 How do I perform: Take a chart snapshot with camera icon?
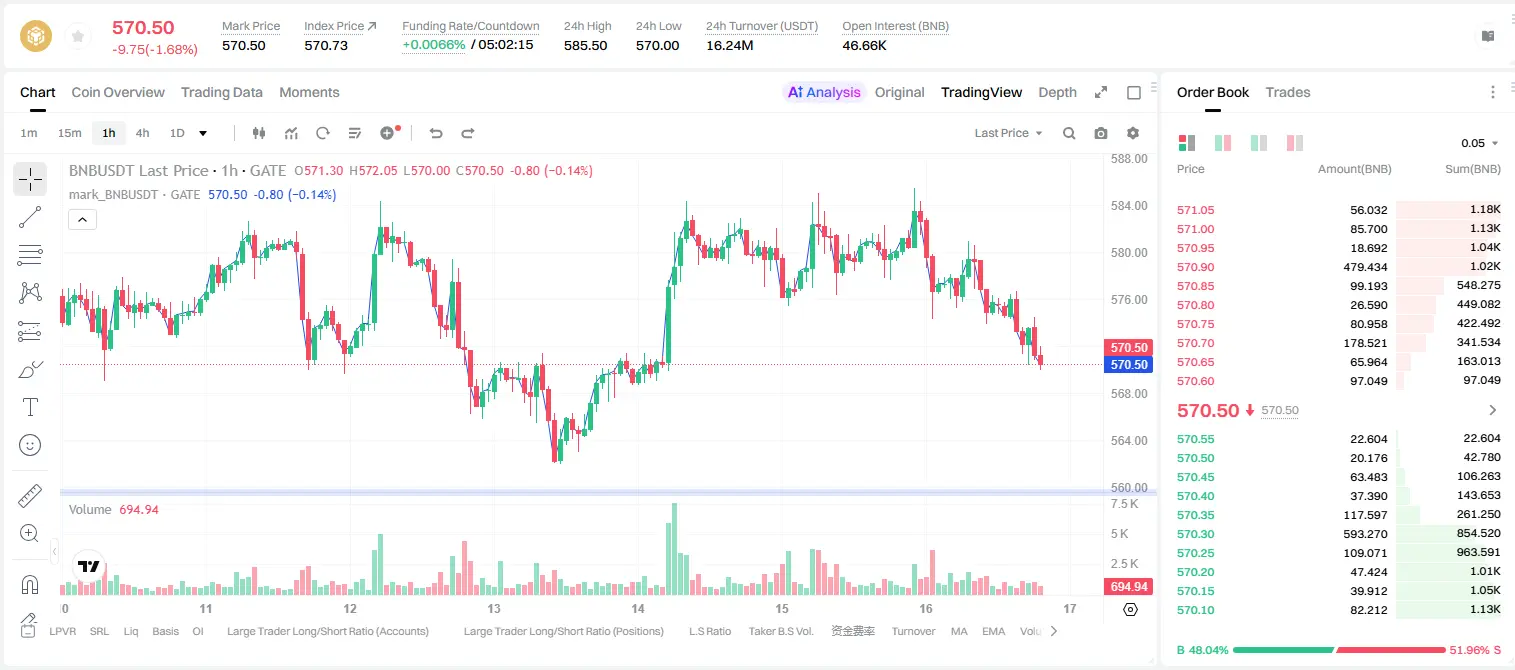[1101, 133]
